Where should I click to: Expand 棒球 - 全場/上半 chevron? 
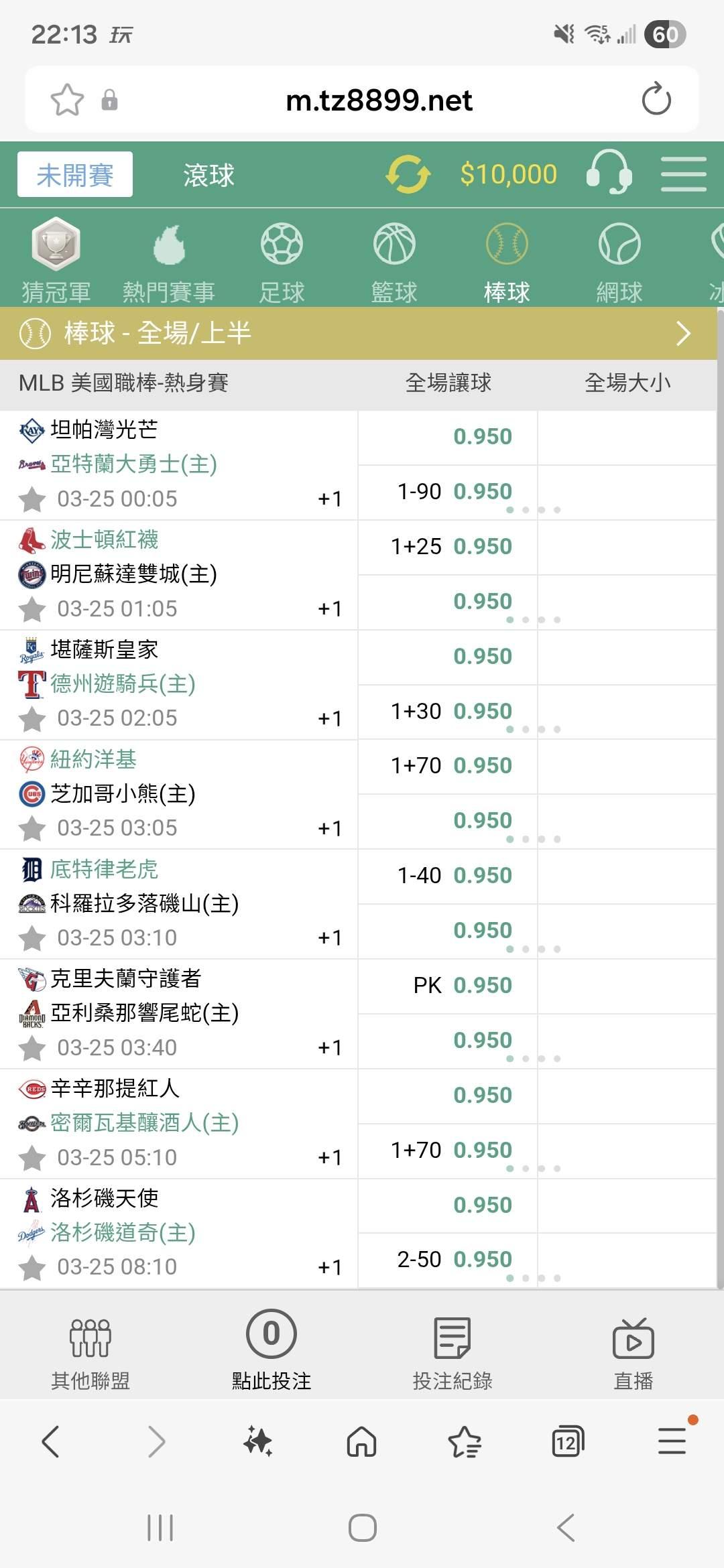click(x=683, y=333)
